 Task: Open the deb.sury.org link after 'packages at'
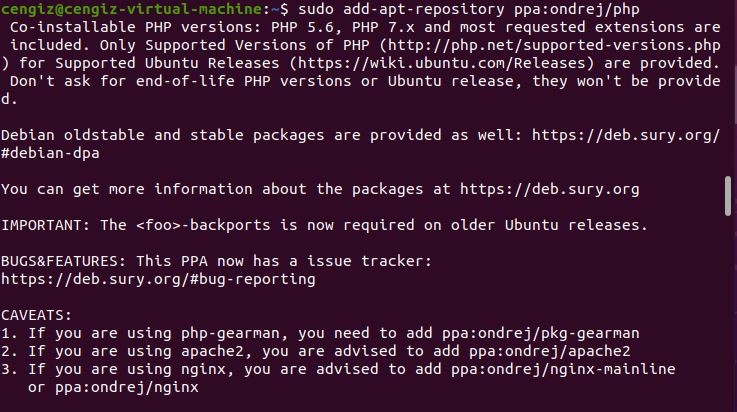549,189
